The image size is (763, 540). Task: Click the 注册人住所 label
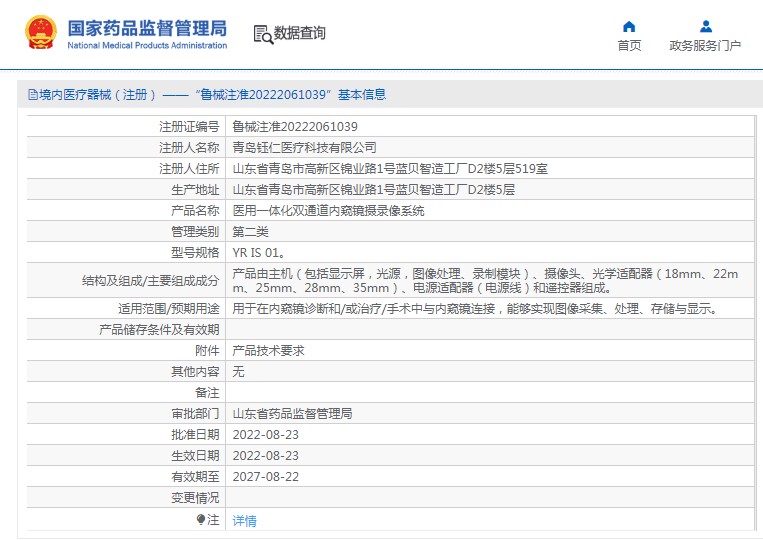189,169
